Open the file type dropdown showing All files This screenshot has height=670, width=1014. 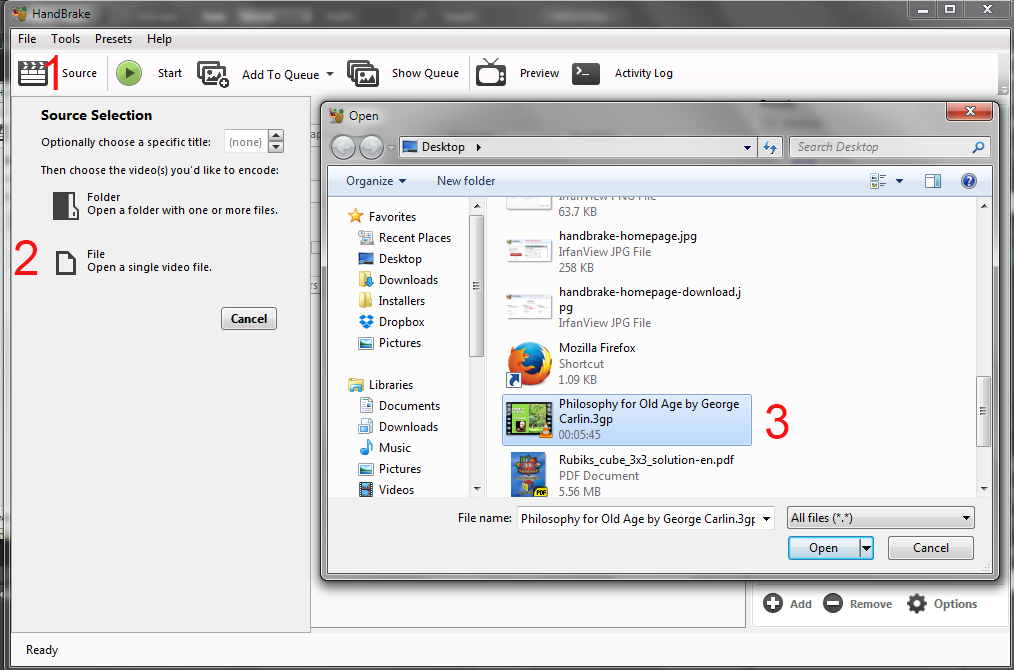879,518
